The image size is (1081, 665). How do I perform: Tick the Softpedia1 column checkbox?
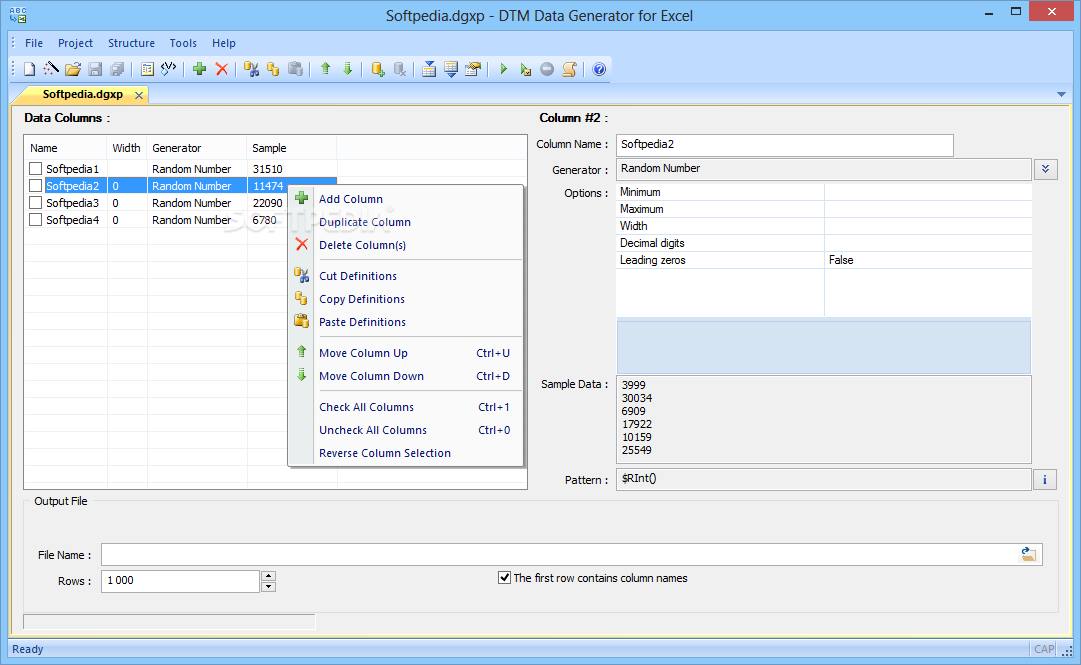click(36, 169)
